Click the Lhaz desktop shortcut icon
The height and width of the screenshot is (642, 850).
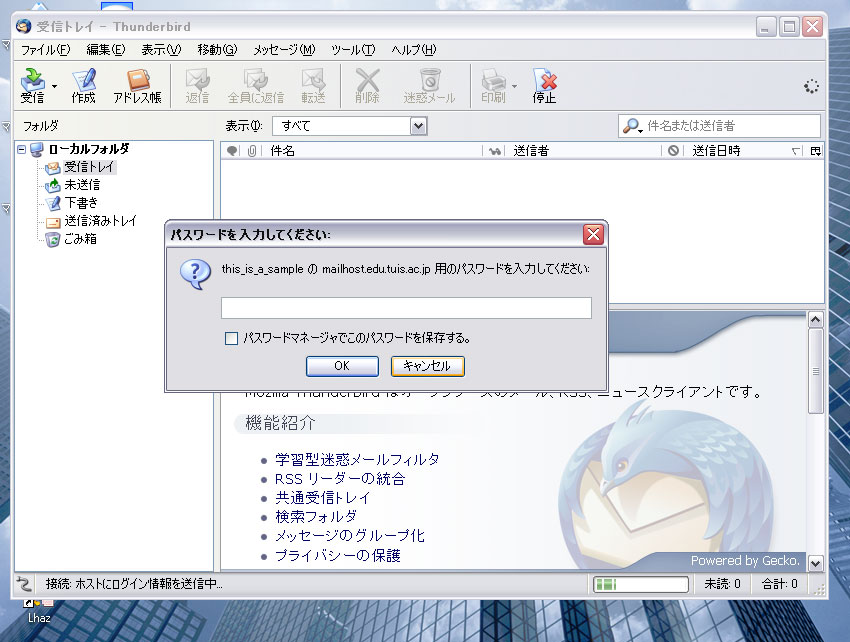(x=39, y=611)
